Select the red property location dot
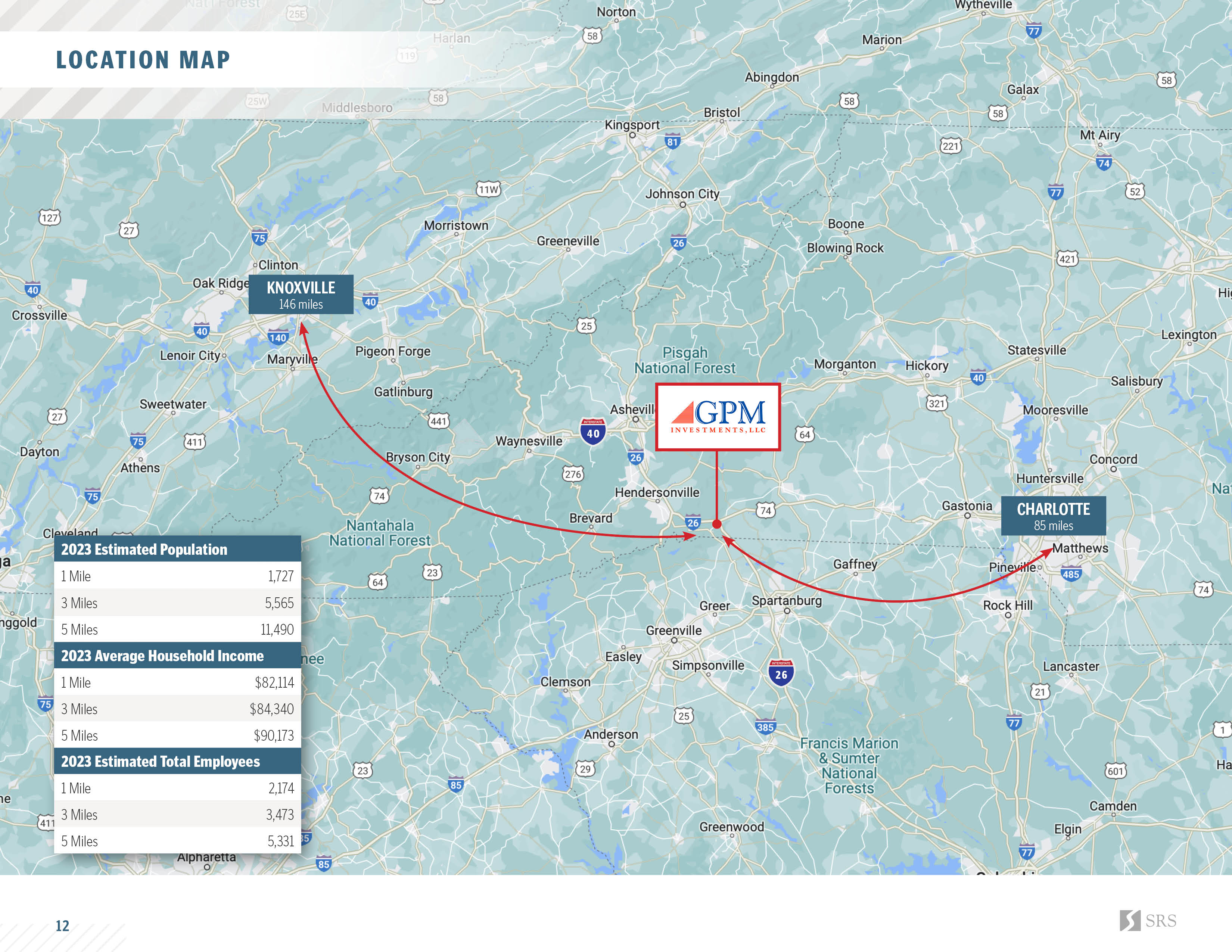This screenshot has width=1232, height=952. tap(717, 524)
